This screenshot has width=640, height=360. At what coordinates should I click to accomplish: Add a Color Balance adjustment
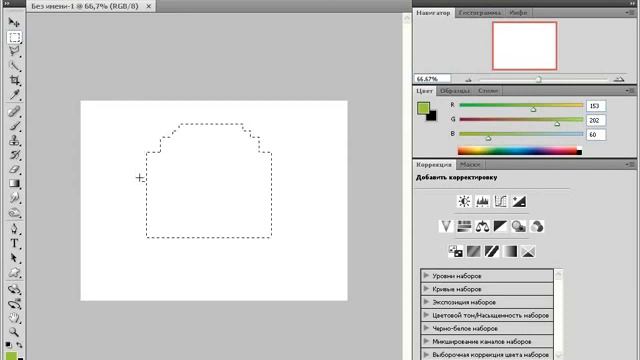(x=482, y=226)
